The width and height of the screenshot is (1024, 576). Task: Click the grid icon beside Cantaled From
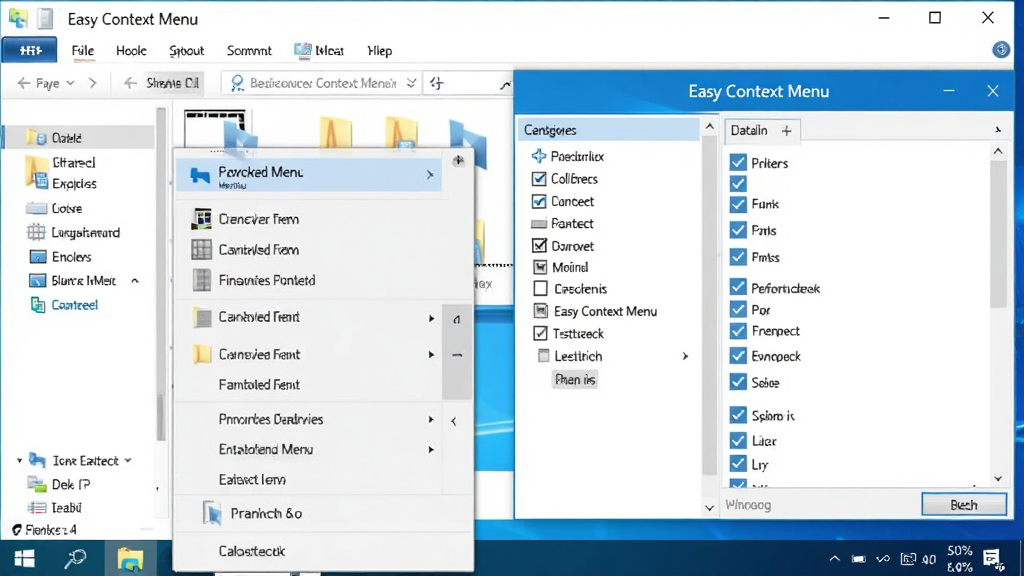201,249
